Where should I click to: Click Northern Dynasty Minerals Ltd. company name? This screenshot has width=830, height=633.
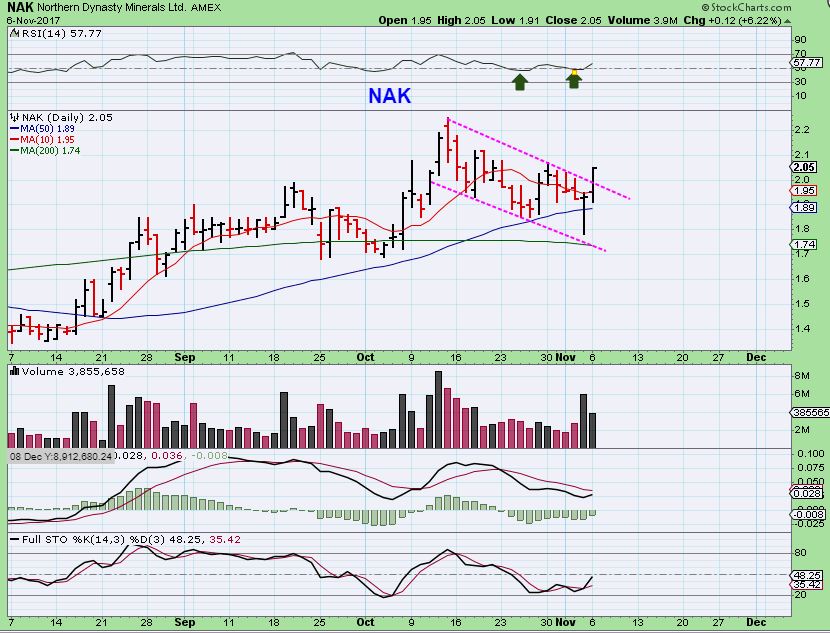pyautogui.click(x=112, y=8)
